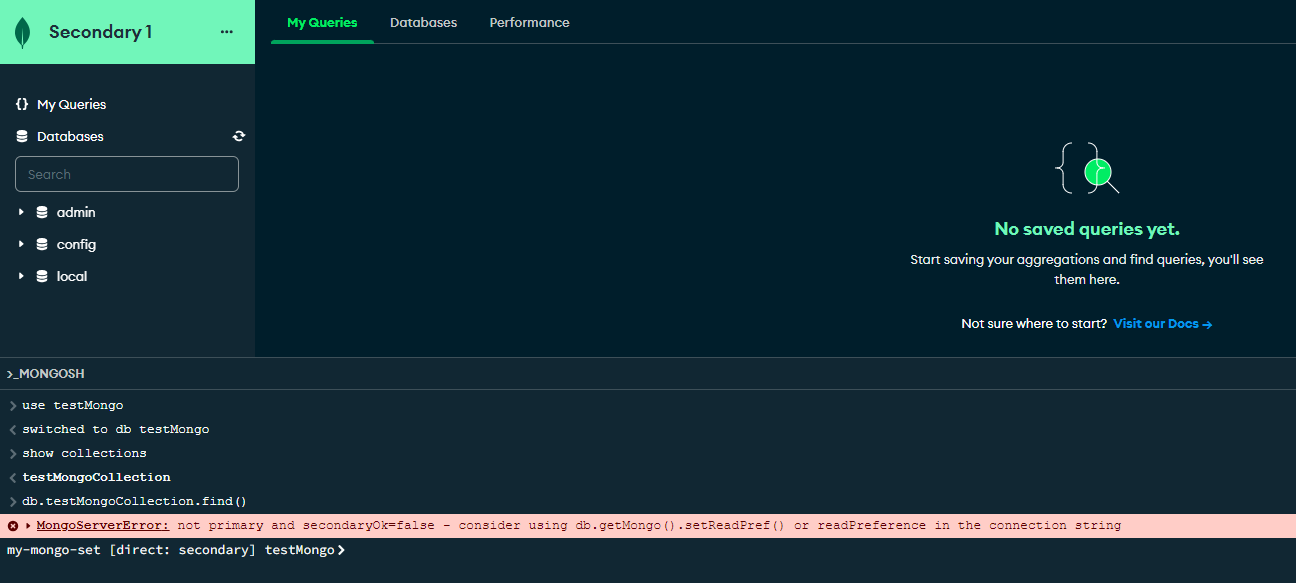Image resolution: width=1296 pixels, height=583 pixels.
Task: Click the config database icon
Action: pos(42,244)
